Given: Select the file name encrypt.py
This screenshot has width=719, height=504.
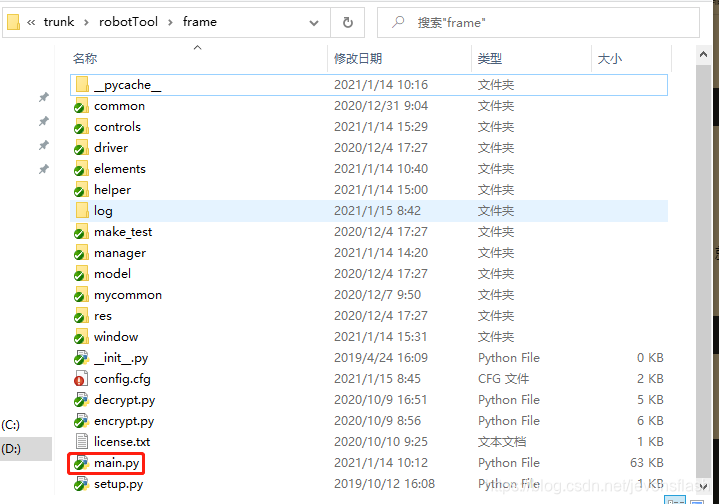Looking at the screenshot, I should pyautogui.click(x=124, y=421).
